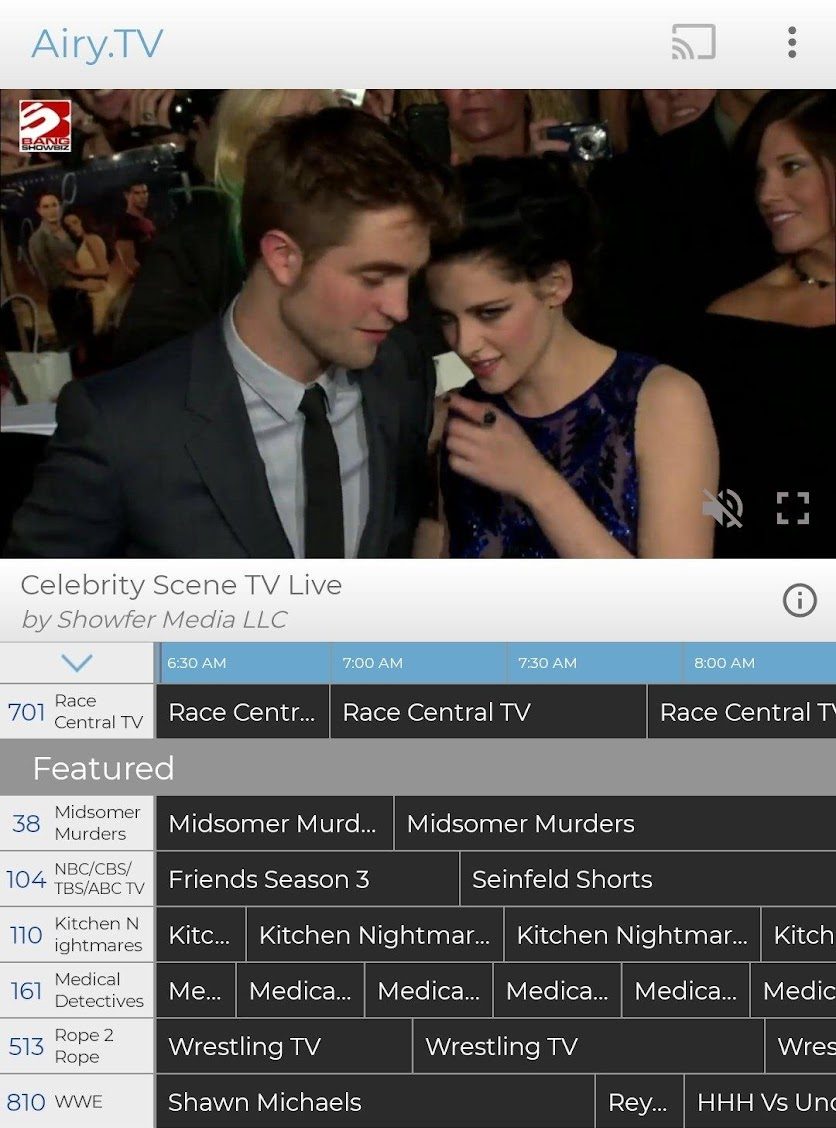Unmute the video player audio
Viewport: 836px width, 1128px height.
tap(722, 508)
